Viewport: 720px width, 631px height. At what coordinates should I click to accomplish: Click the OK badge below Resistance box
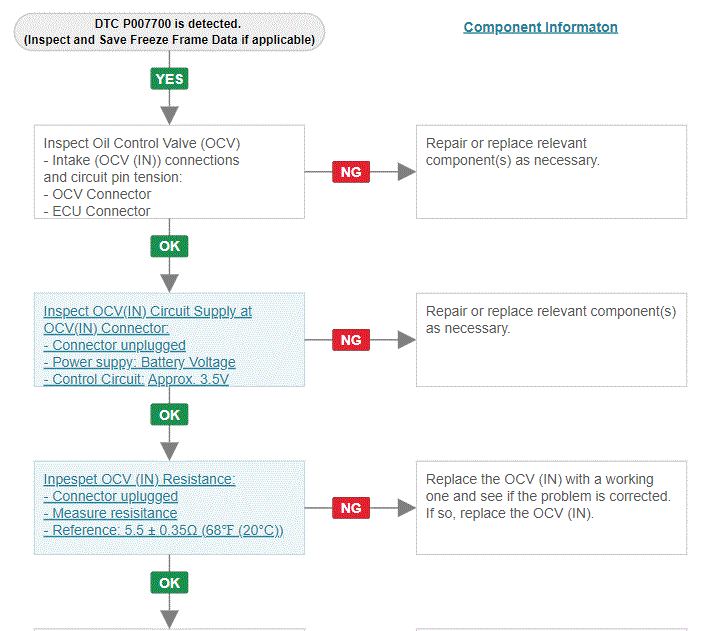[169, 583]
